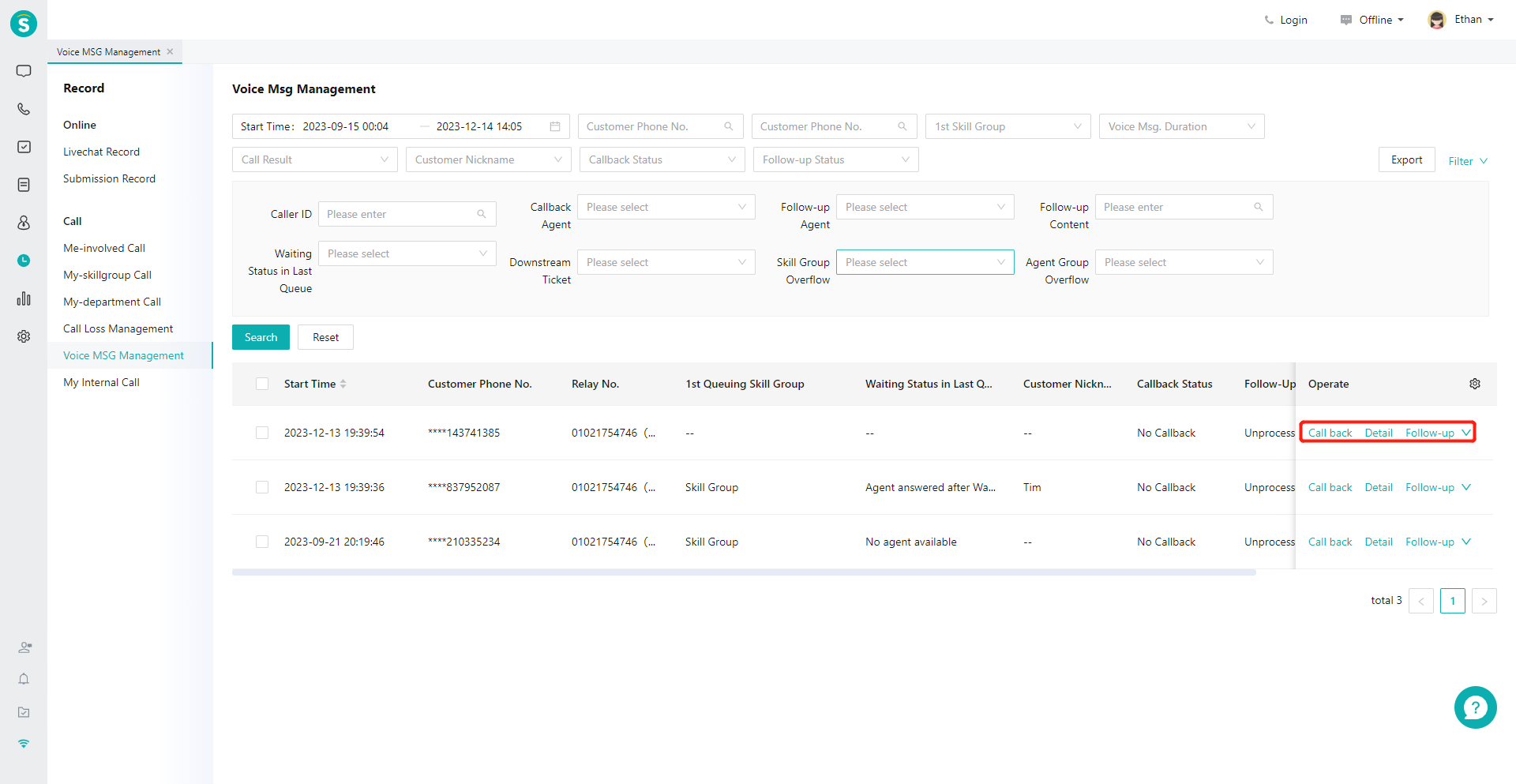Viewport: 1516px width, 784px height.
Task: Open the settings gear icon in sidebar
Action: click(x=24, y=336)
